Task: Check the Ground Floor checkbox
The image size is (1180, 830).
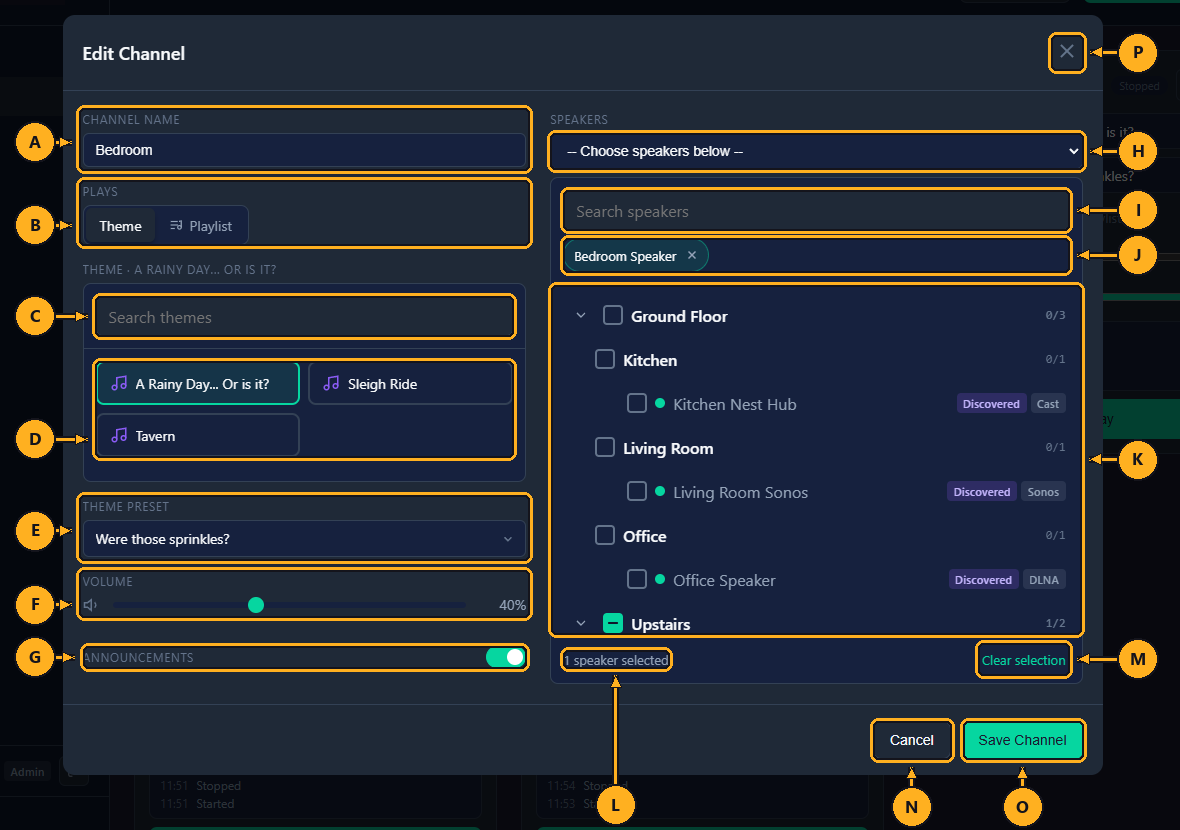Action: click(613, 315)
